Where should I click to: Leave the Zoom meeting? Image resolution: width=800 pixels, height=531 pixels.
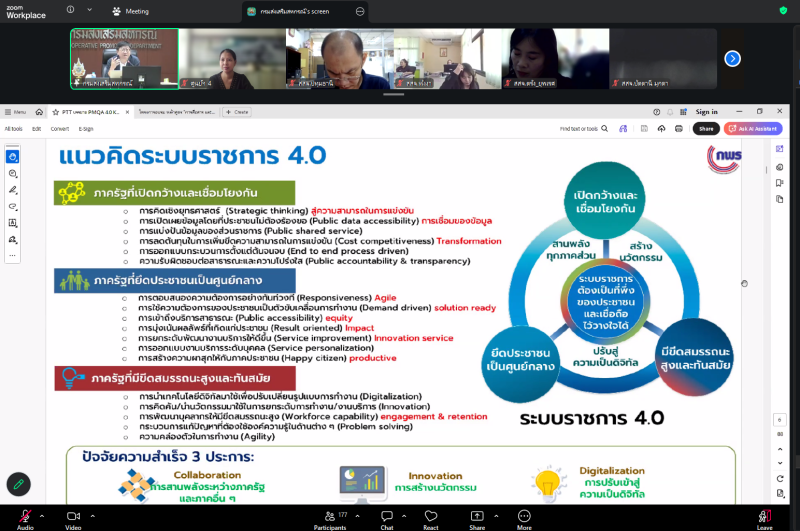[x=764, y=513]
